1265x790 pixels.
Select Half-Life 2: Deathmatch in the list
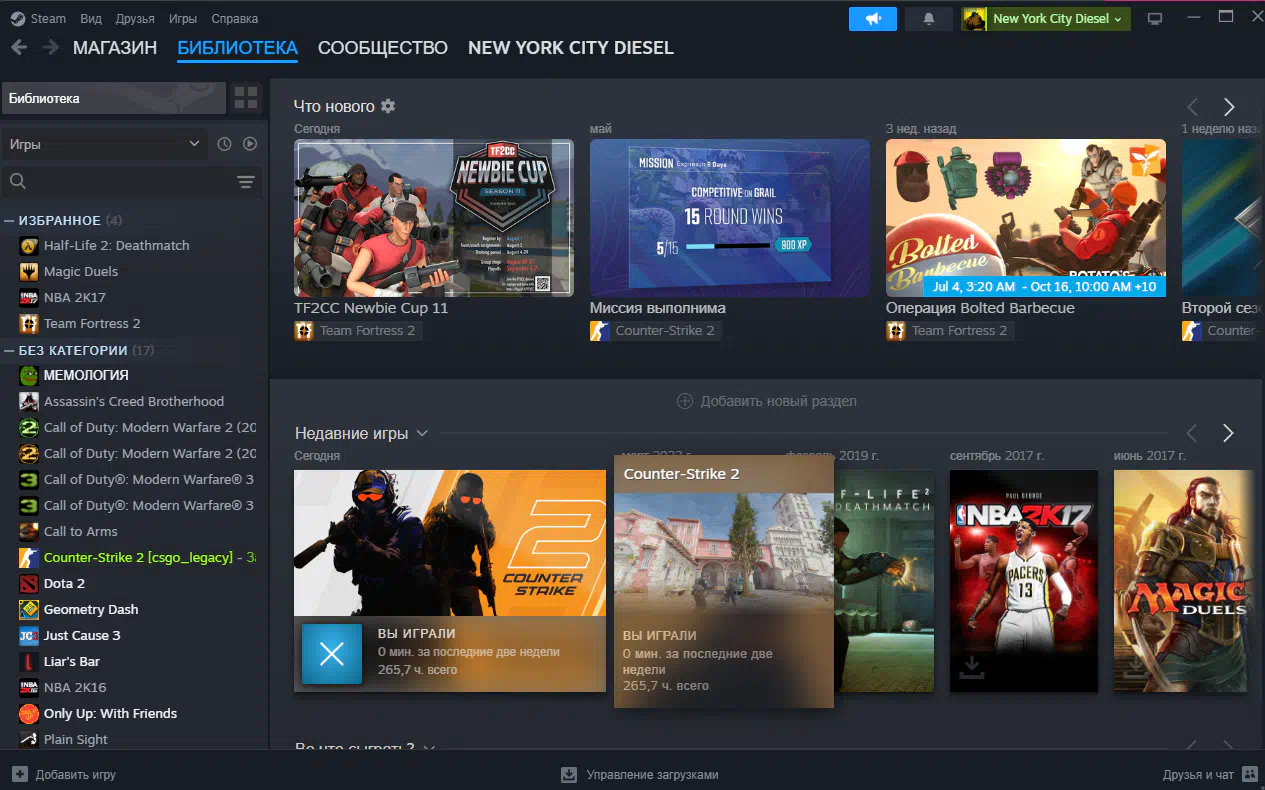coord(116,245)
